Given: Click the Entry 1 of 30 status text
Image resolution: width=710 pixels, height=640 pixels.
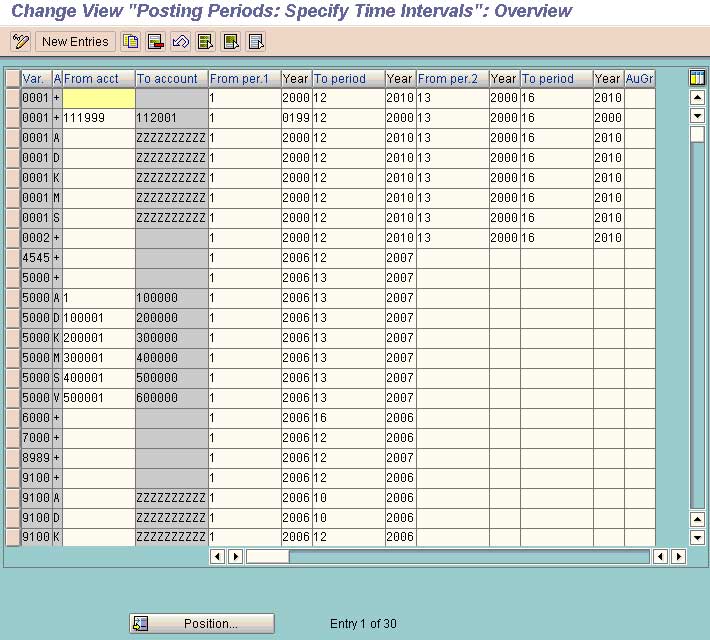Looking at the screenshot, I should tap(363, 624).
